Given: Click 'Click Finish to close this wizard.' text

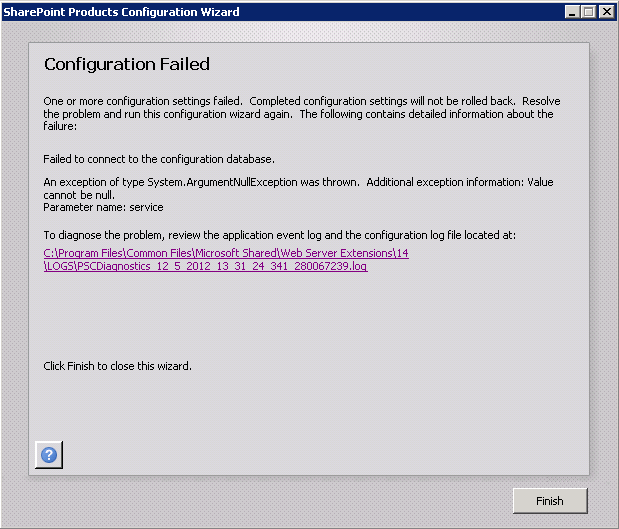Looking at the screenshot, I should pos(117,366).
